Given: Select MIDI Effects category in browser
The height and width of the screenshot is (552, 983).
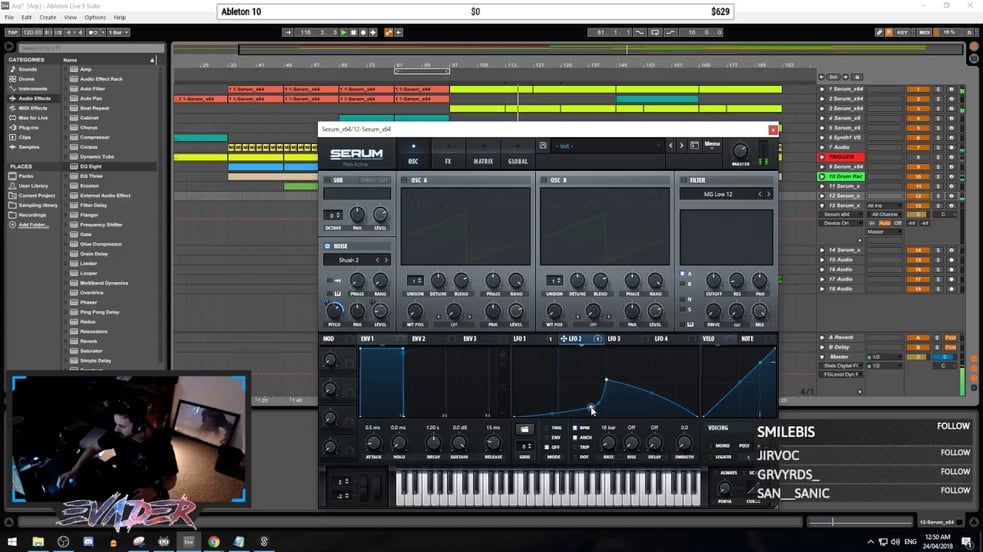Looking at the screenshot, I should [x=33, y=108].
